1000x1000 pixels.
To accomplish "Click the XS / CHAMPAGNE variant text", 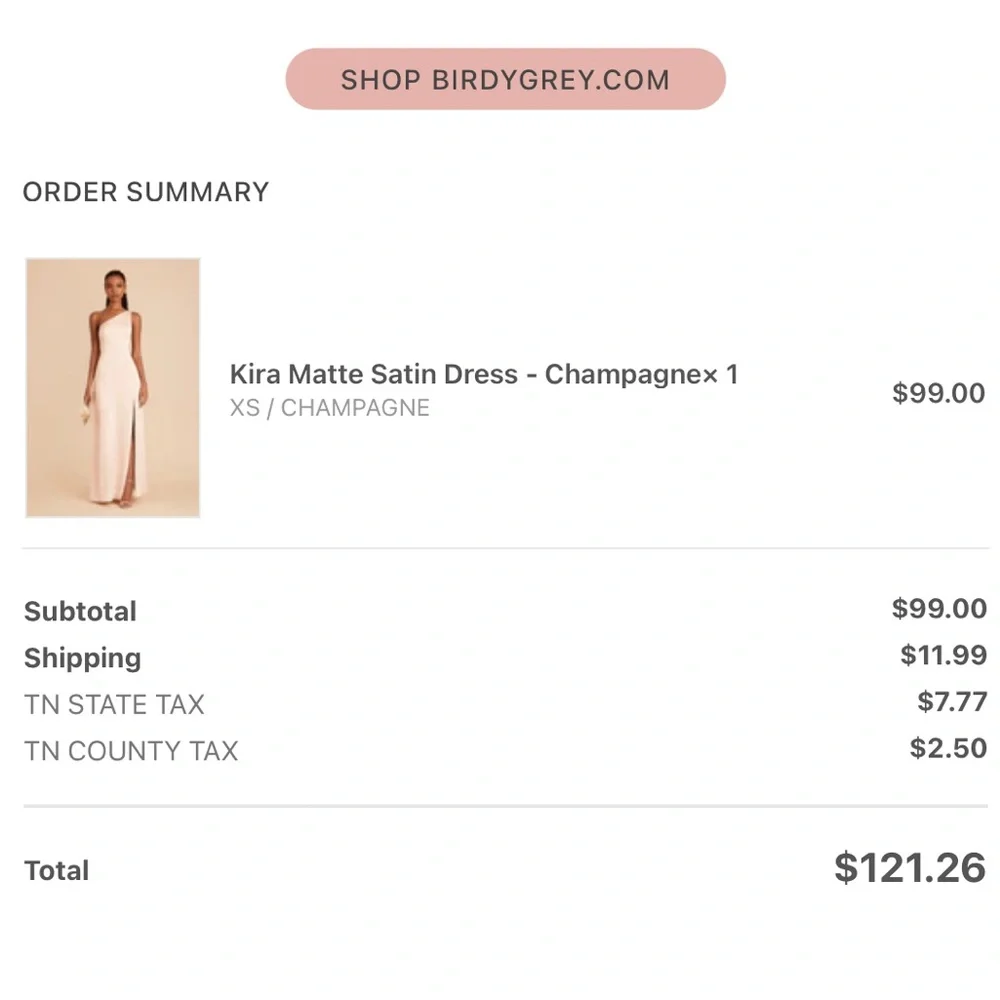I will pyautogui.click(x=330, y=408).
